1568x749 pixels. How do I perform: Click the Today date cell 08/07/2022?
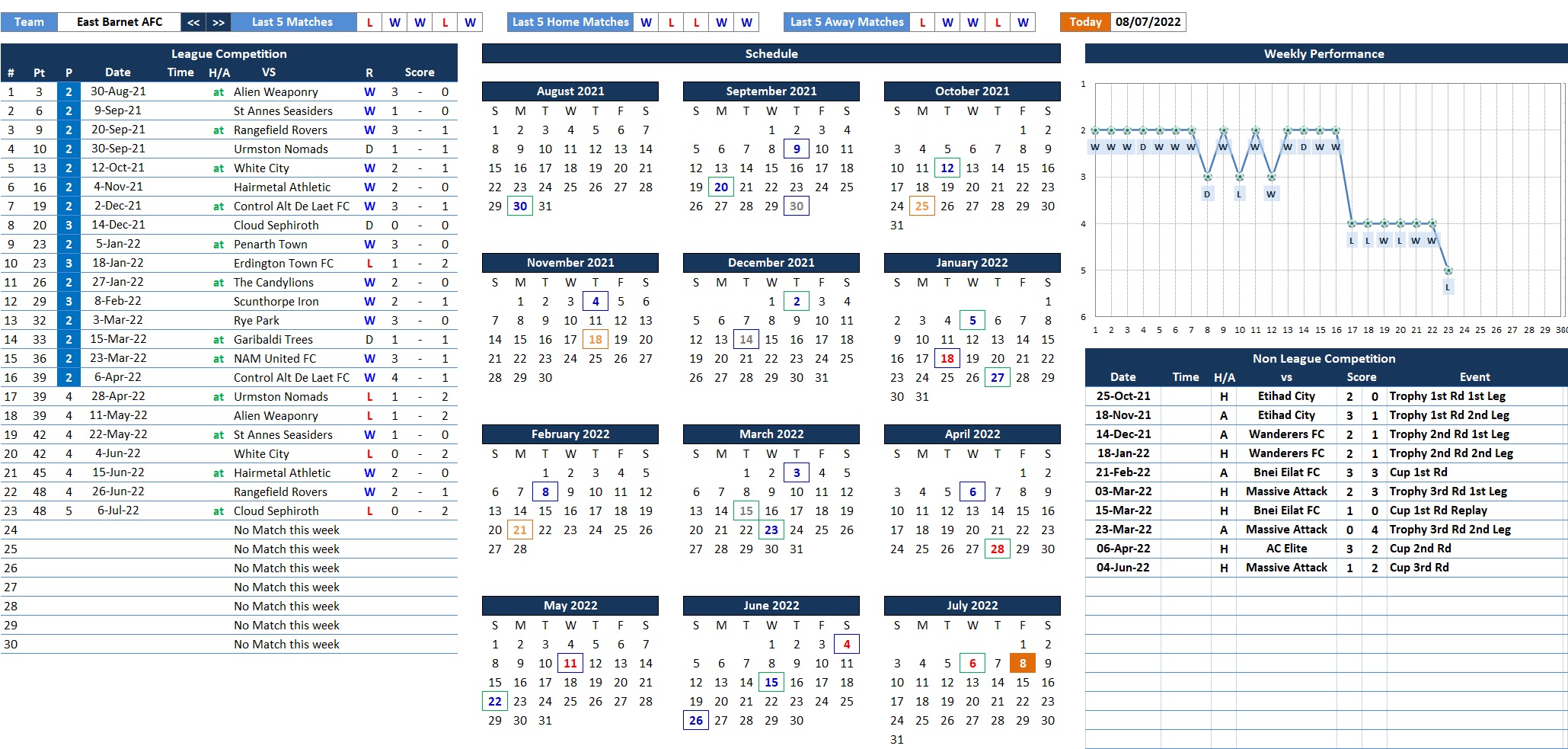coord(1148,22)
